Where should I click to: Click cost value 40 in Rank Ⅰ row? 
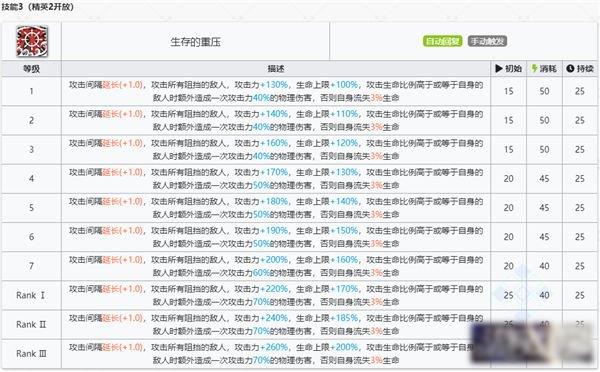click(x=544, y=295)
